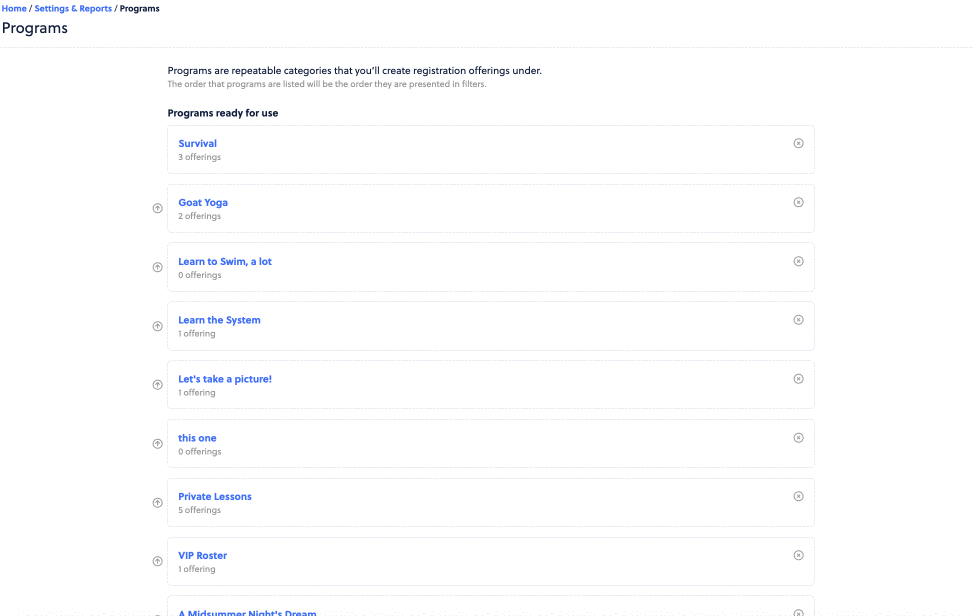Screen dimensions: 973x616
Task: Move Goat Yoga up with the arrow icon
Action: coord(158,208)
